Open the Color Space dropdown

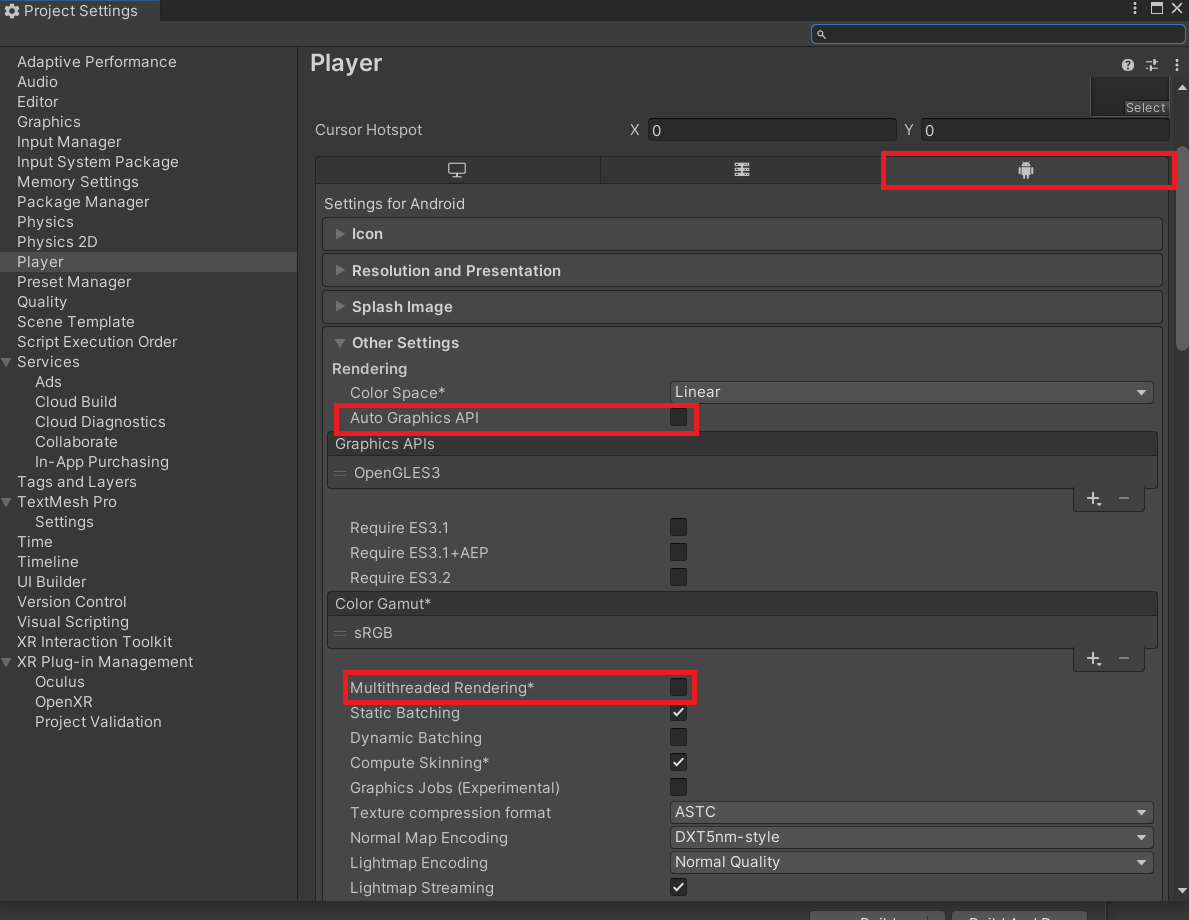910,392
